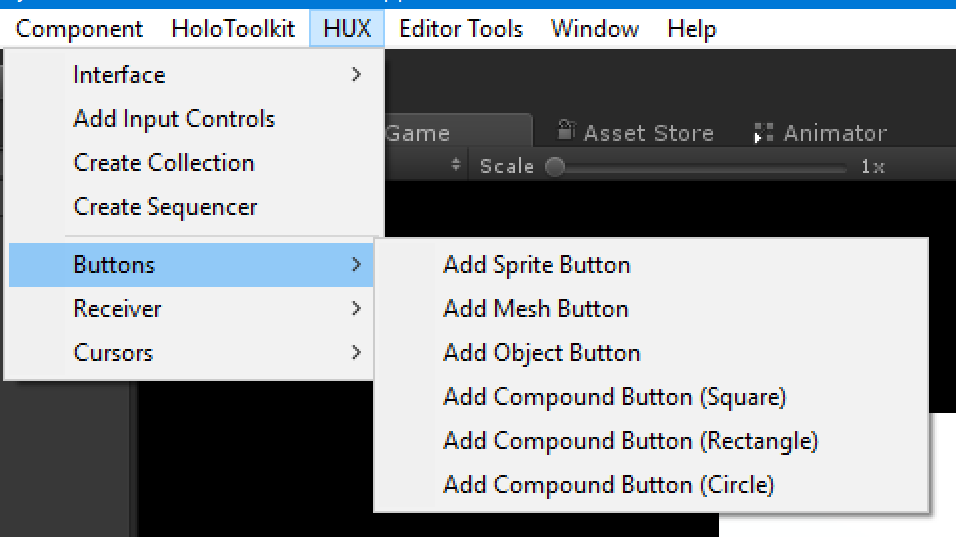
Task: Open the Window menu
Action: tap(594, 29)
